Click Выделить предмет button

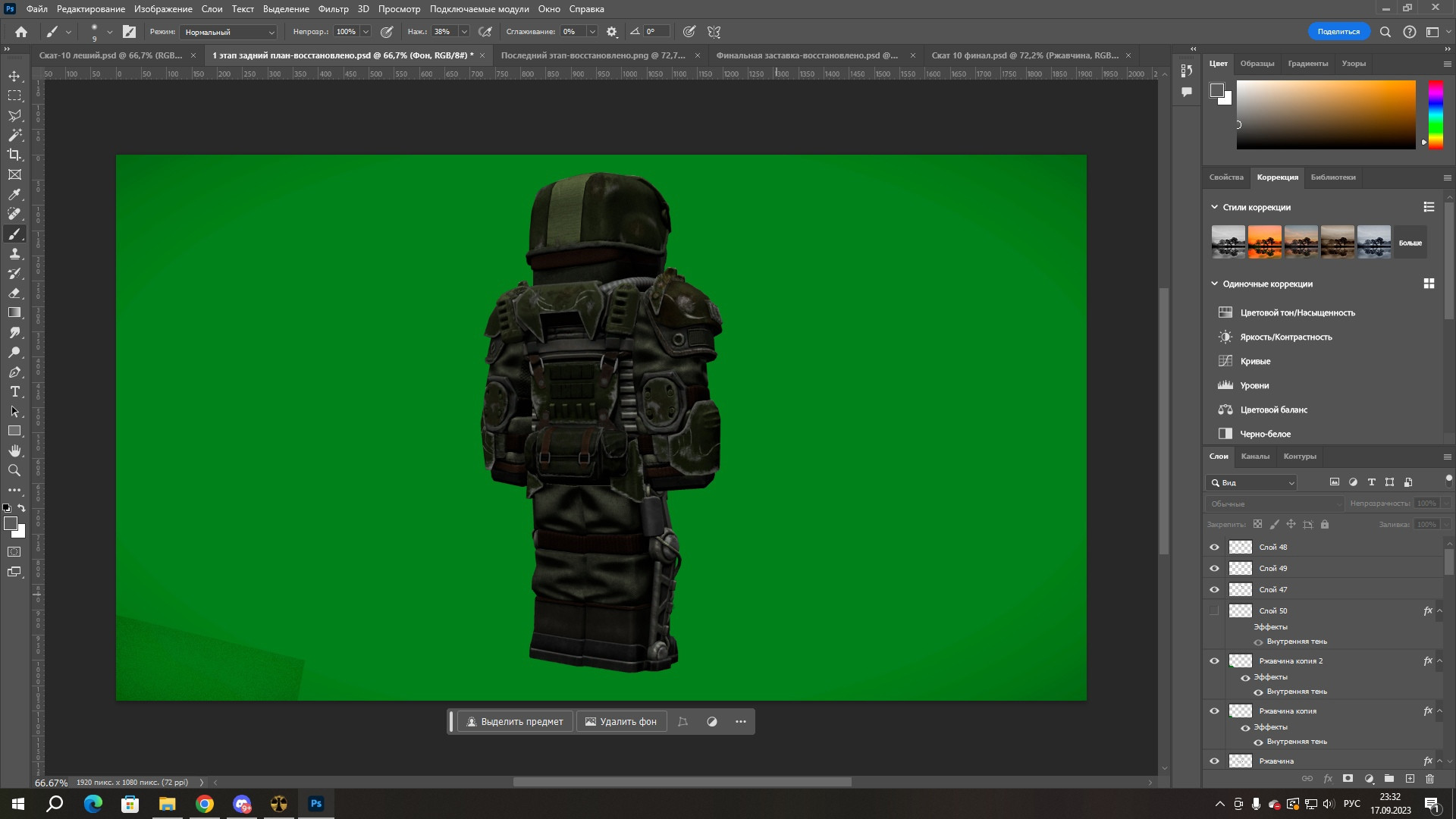click(515, 722)
